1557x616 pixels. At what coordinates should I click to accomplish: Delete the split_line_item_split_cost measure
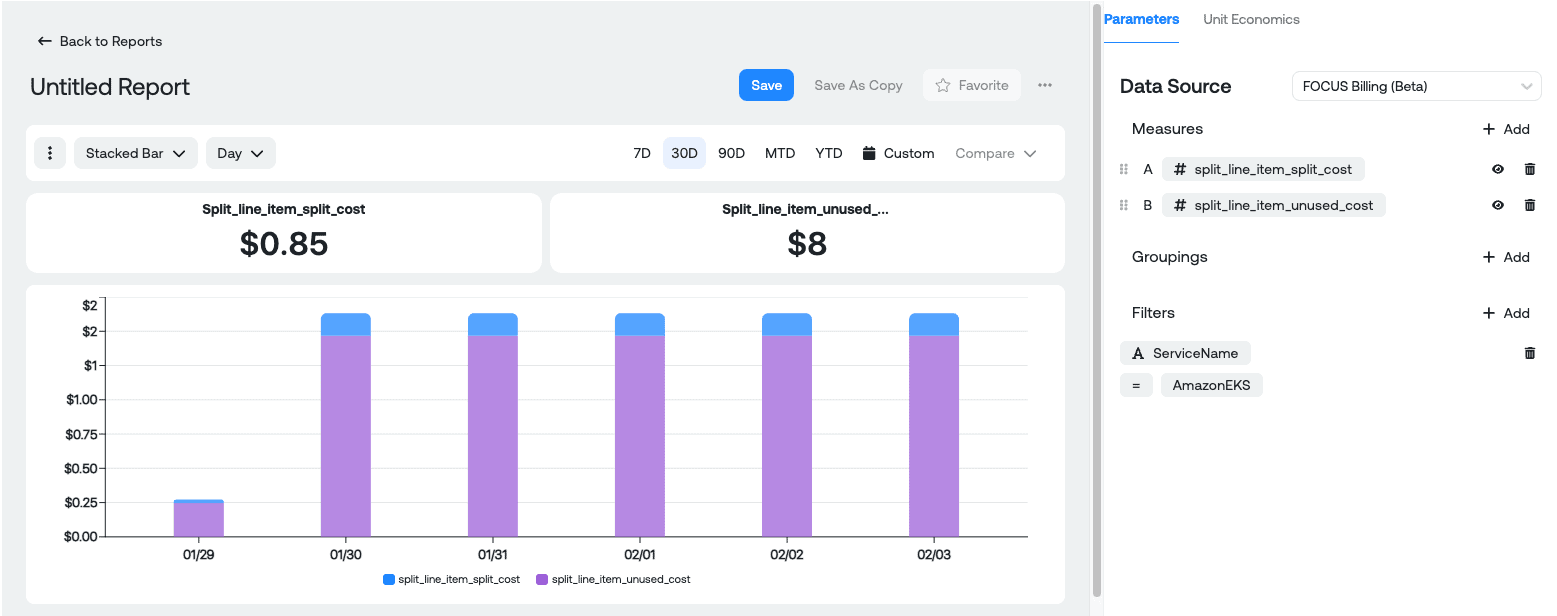click(x=1529, y=169)
